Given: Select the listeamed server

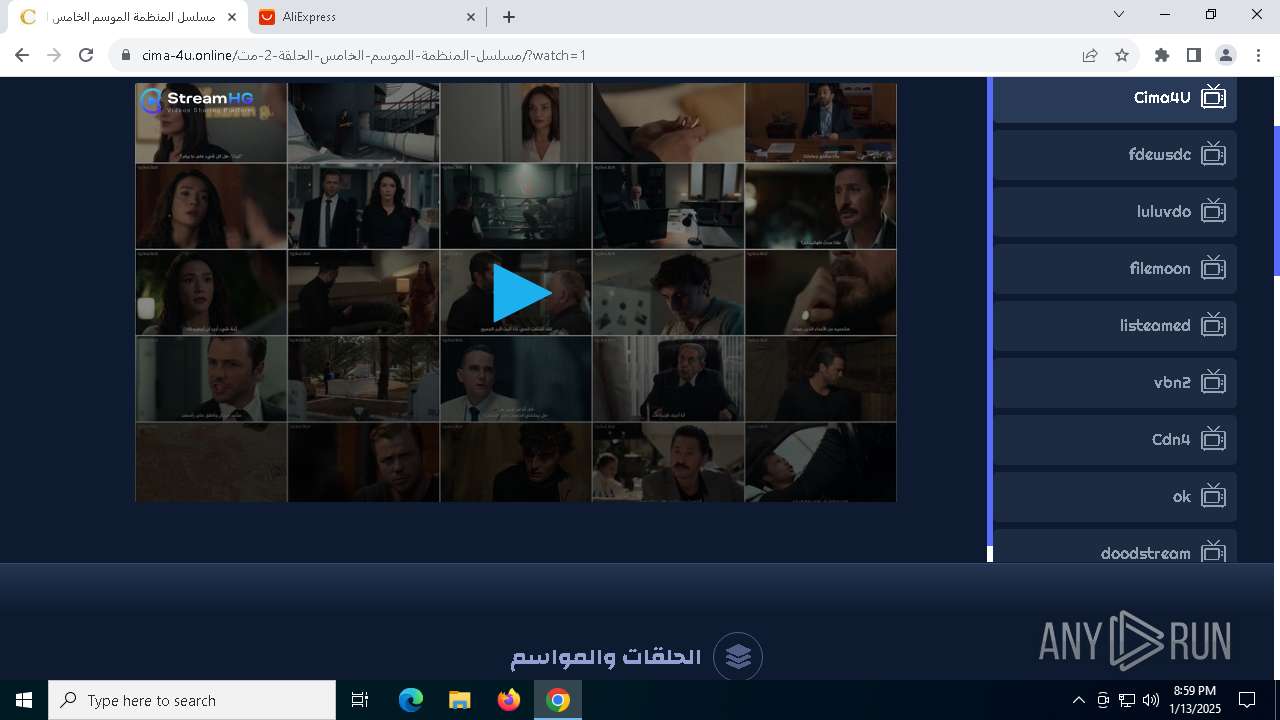Looking at the screenshot, I should [x=1115, y=326].
